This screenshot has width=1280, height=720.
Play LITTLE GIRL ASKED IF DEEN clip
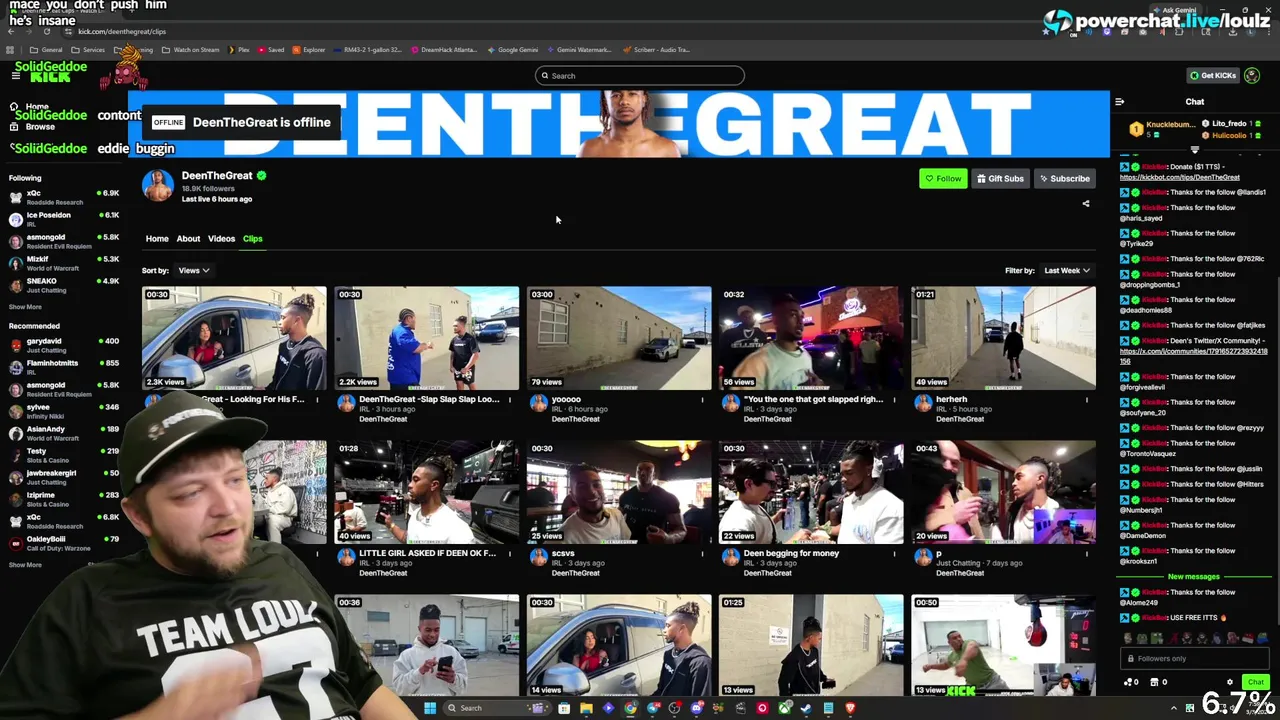point(427,492)
